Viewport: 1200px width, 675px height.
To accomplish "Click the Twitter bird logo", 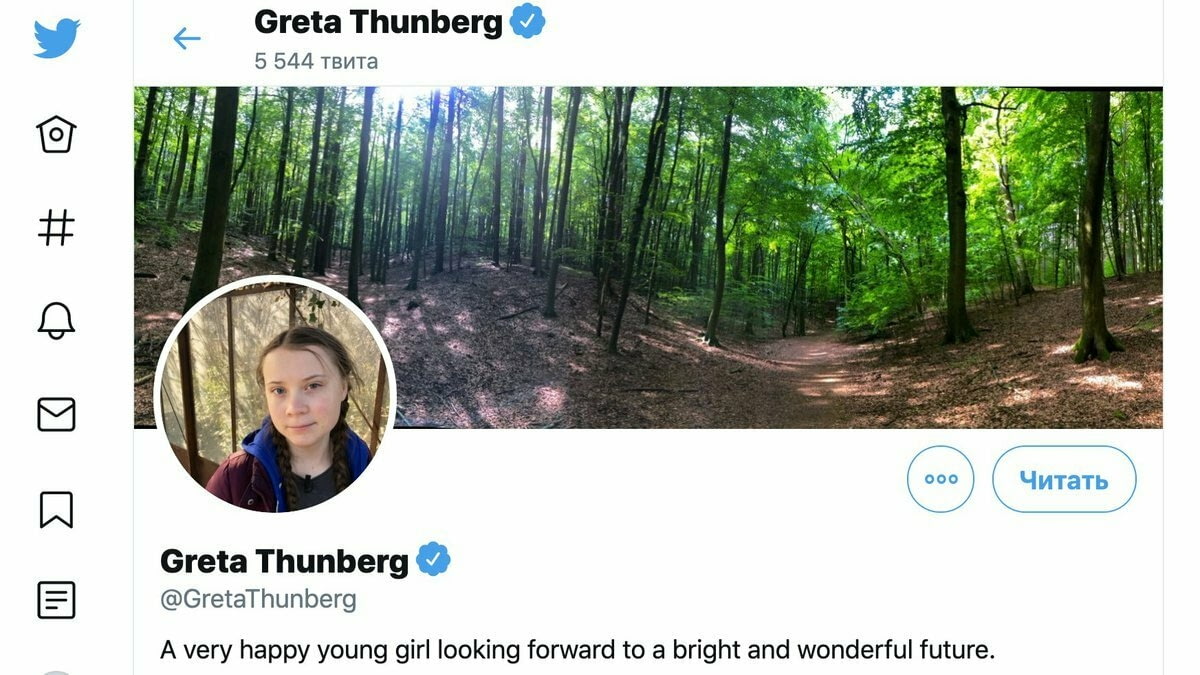I will point(56,39).
